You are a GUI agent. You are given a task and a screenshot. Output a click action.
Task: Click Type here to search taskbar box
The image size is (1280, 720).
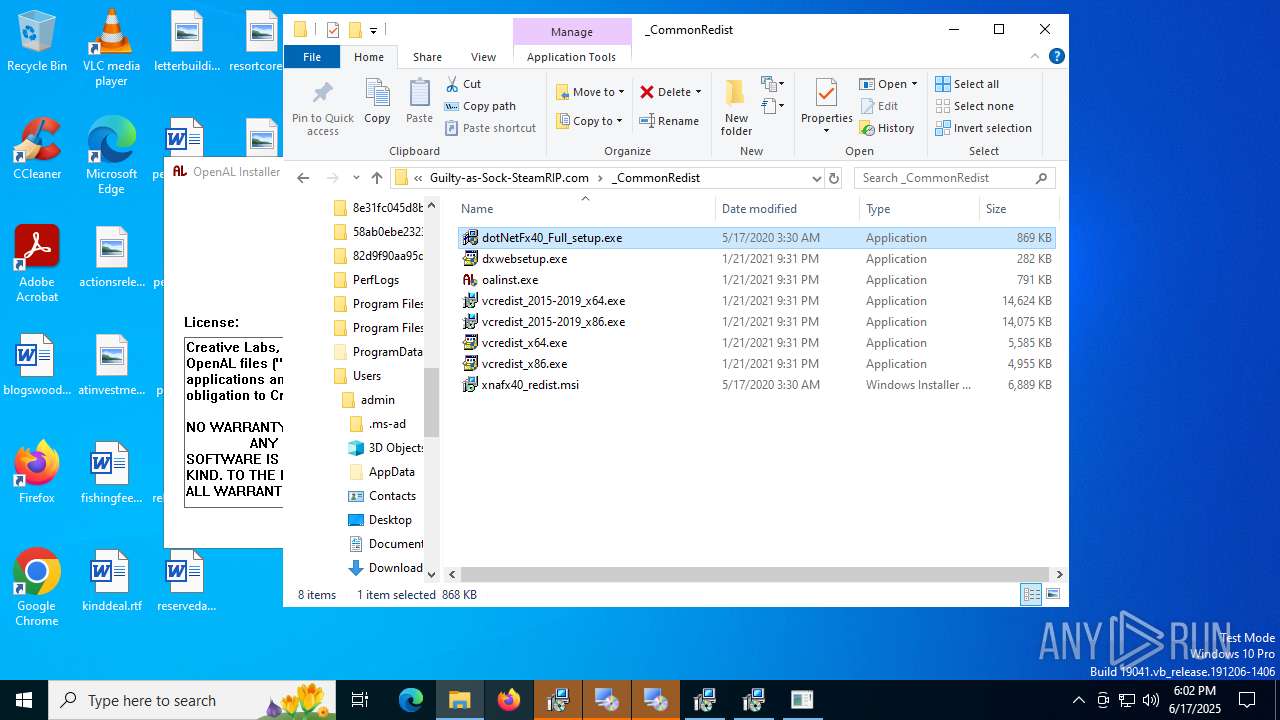click(192, 700)
